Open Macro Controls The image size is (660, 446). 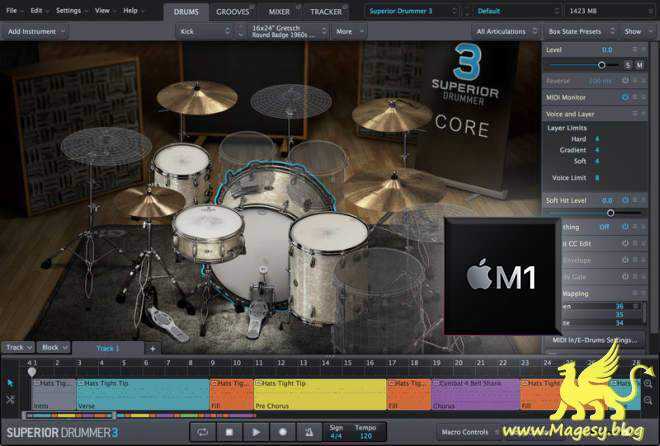tap(468, 432)
